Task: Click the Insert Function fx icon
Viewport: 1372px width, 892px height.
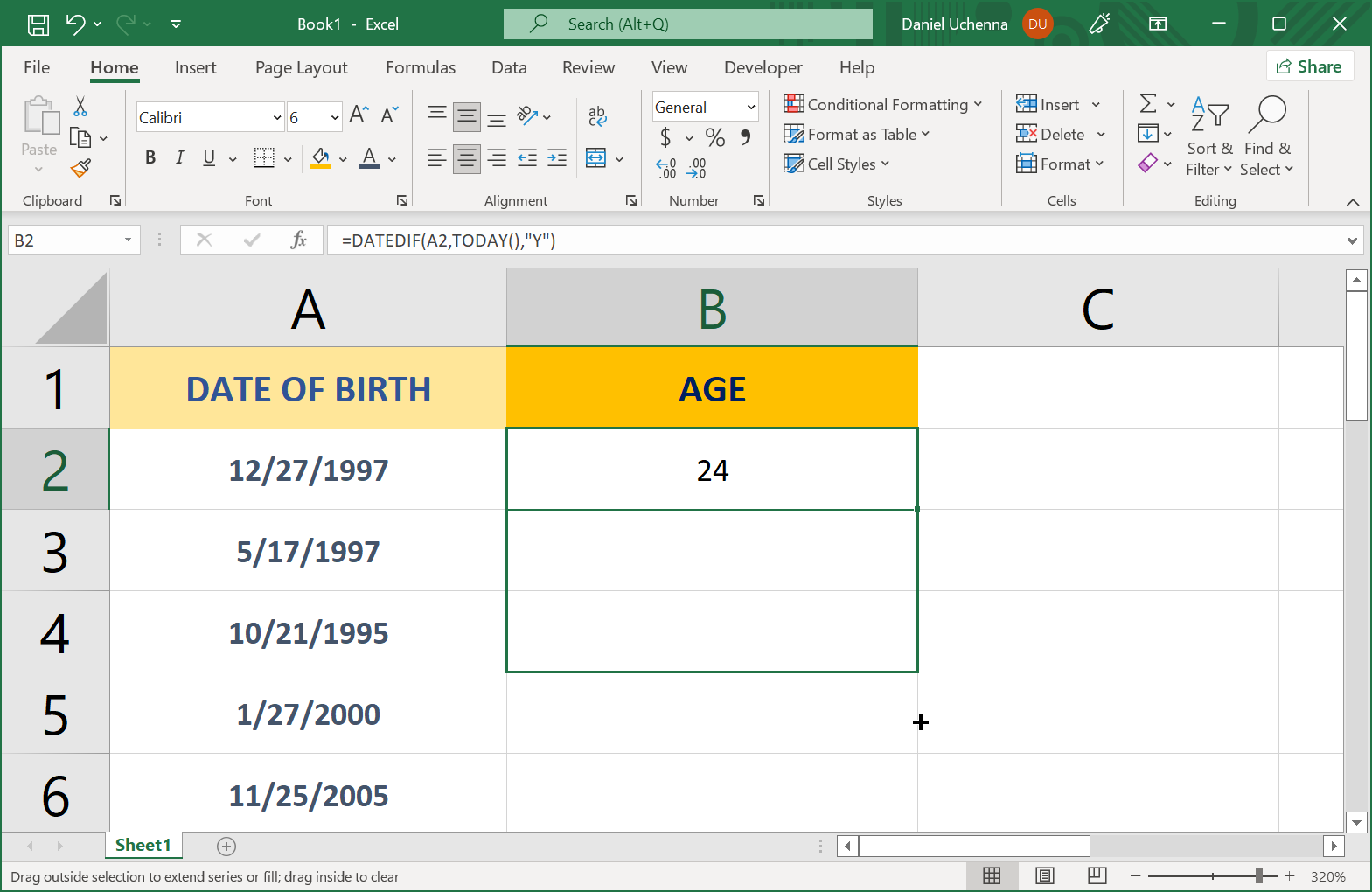Action: [x=298, y=240]
